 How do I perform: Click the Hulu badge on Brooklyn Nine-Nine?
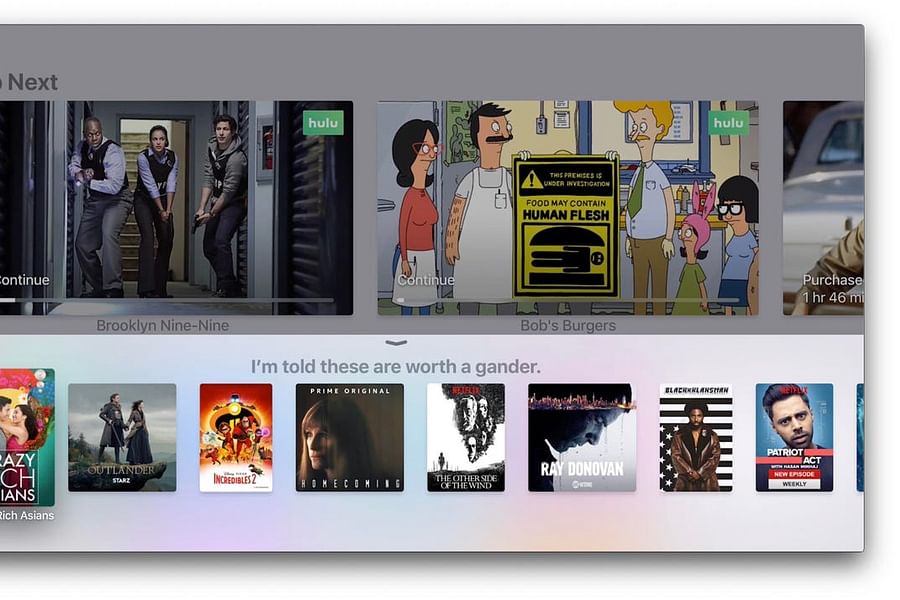(322, 122)
